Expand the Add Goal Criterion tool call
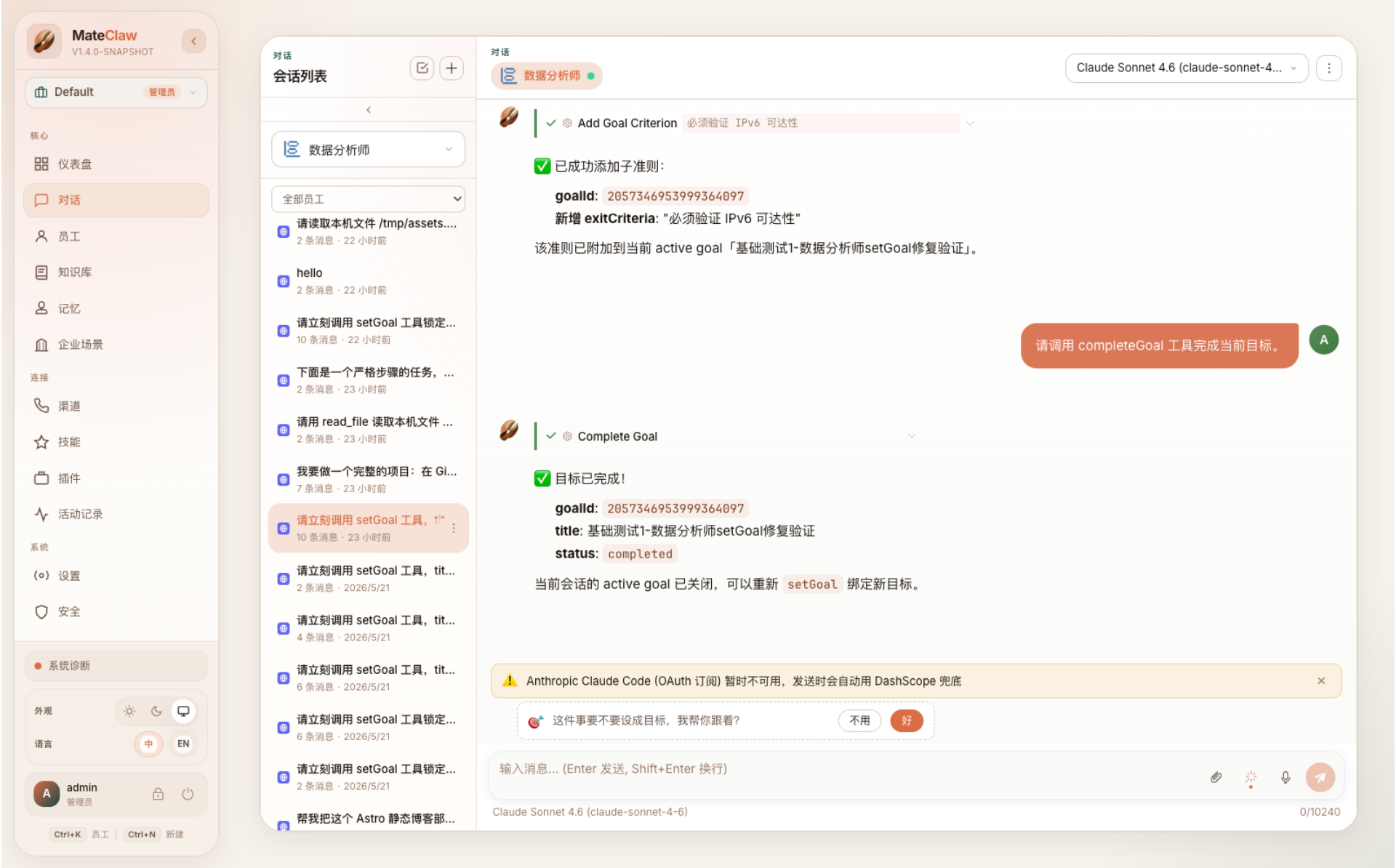The image size is (1396, 868). (970, 124)
